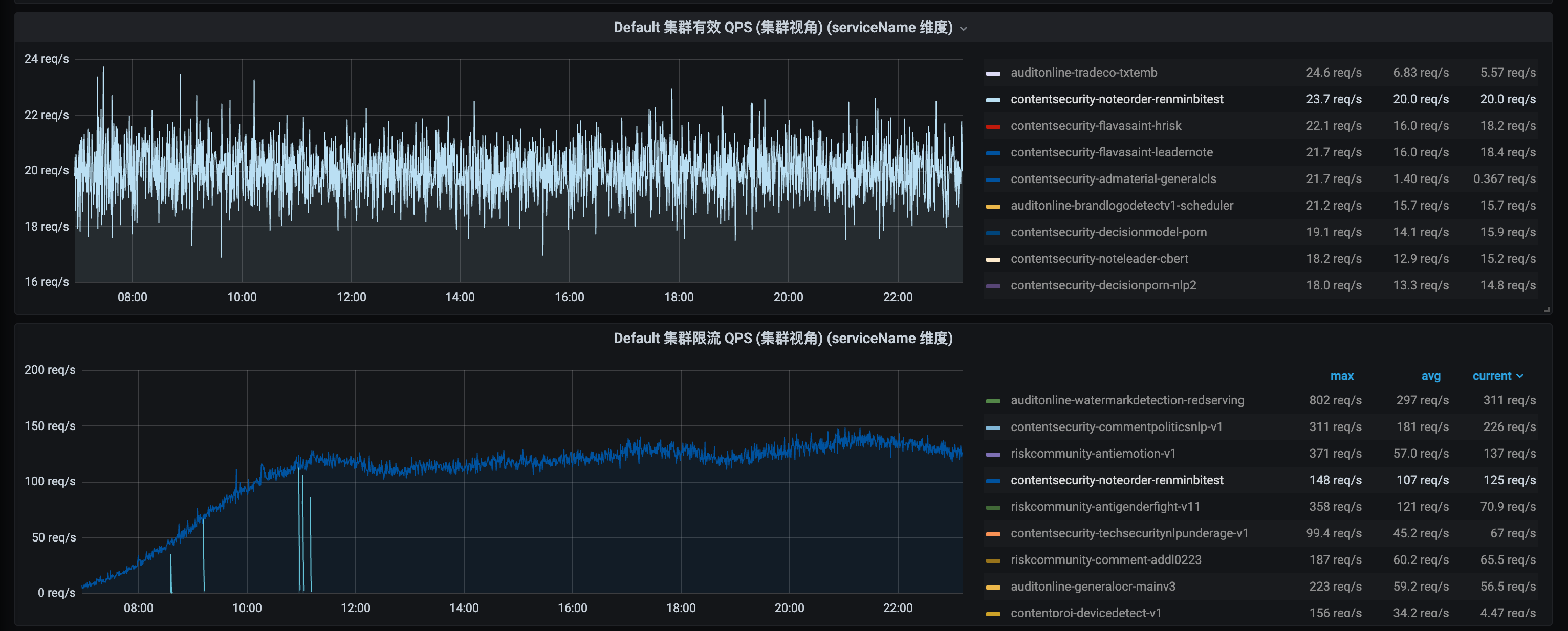The height and width of the screenshot is (631, 1568).
Task: Click the yellow auditonline-brandlogodetectv1-scheduler swatch
Action: [x=993, y=206]
